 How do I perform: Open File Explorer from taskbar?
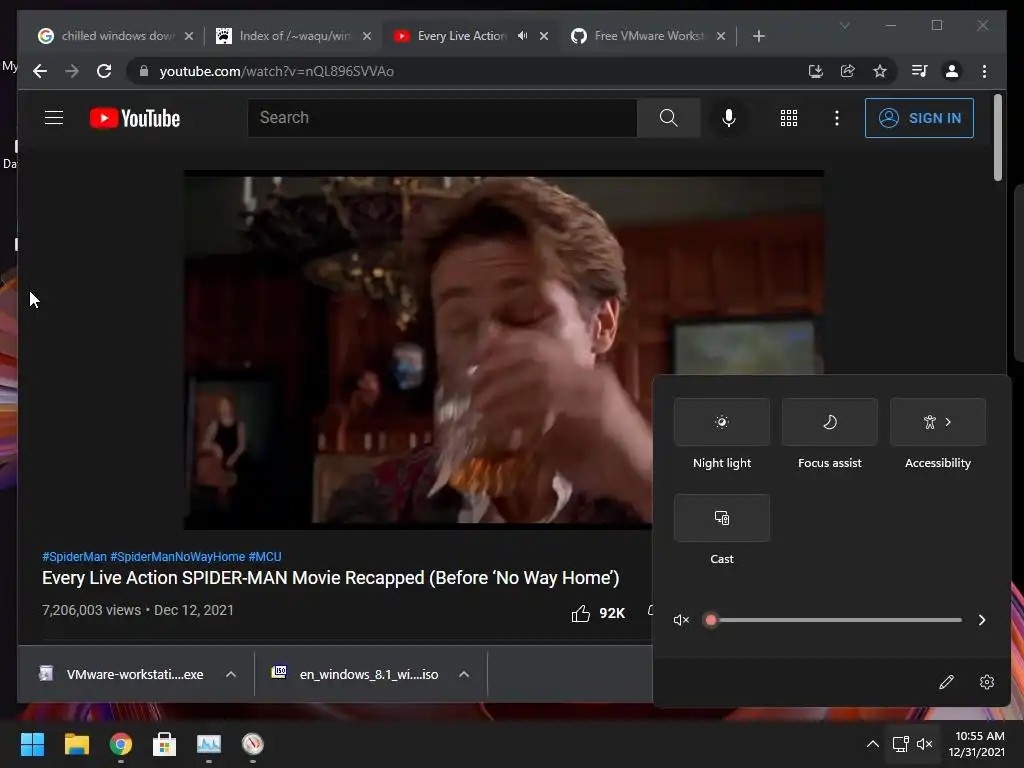pos(76,744)
